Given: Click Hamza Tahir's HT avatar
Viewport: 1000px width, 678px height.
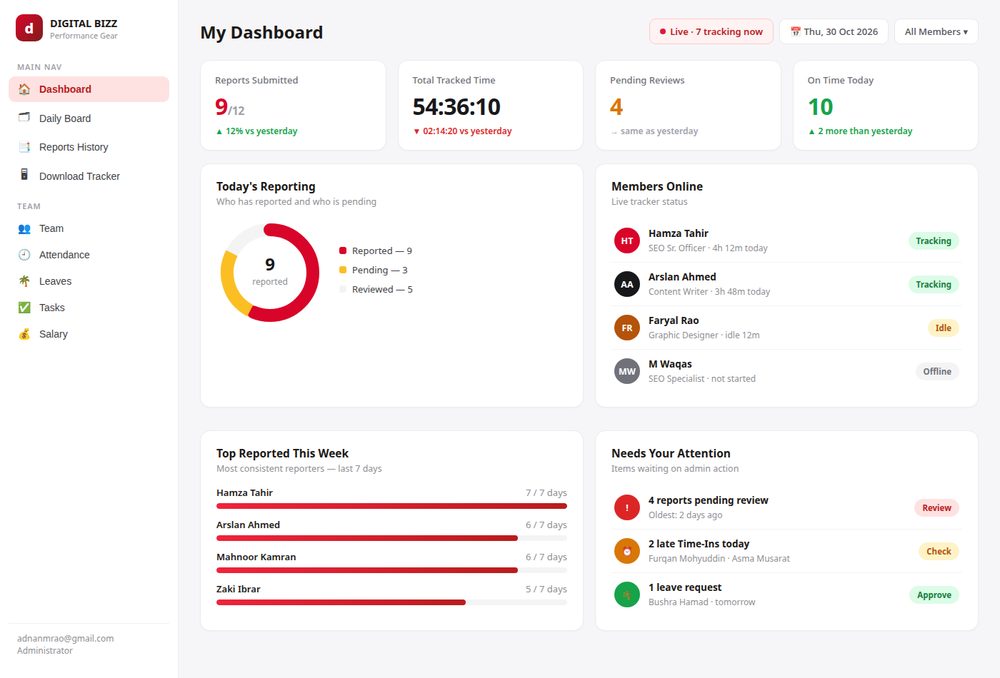Looking at the screenshot, I should [x=627, y=240].
